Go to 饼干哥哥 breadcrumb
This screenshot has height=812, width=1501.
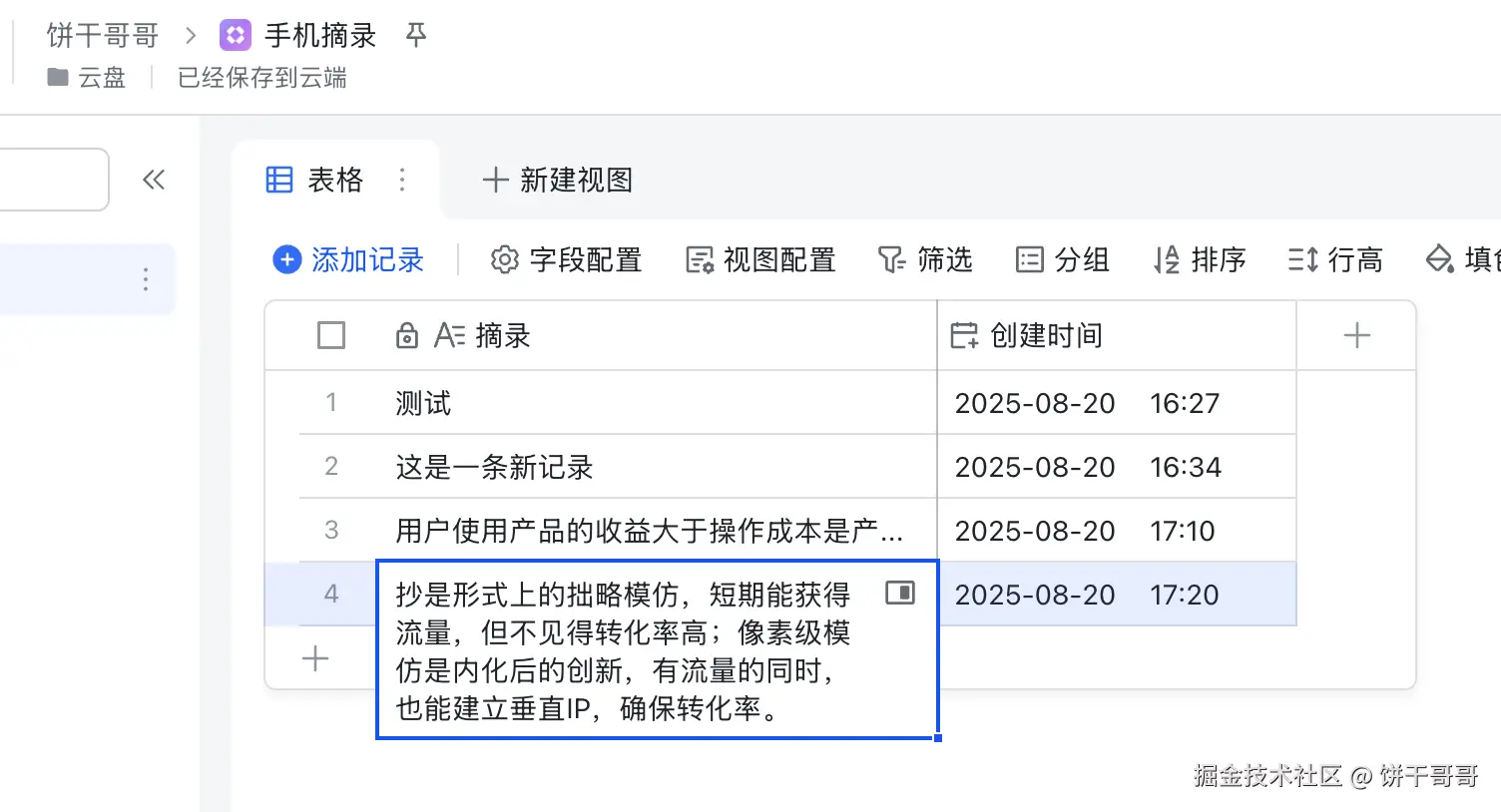pos(103,36)
